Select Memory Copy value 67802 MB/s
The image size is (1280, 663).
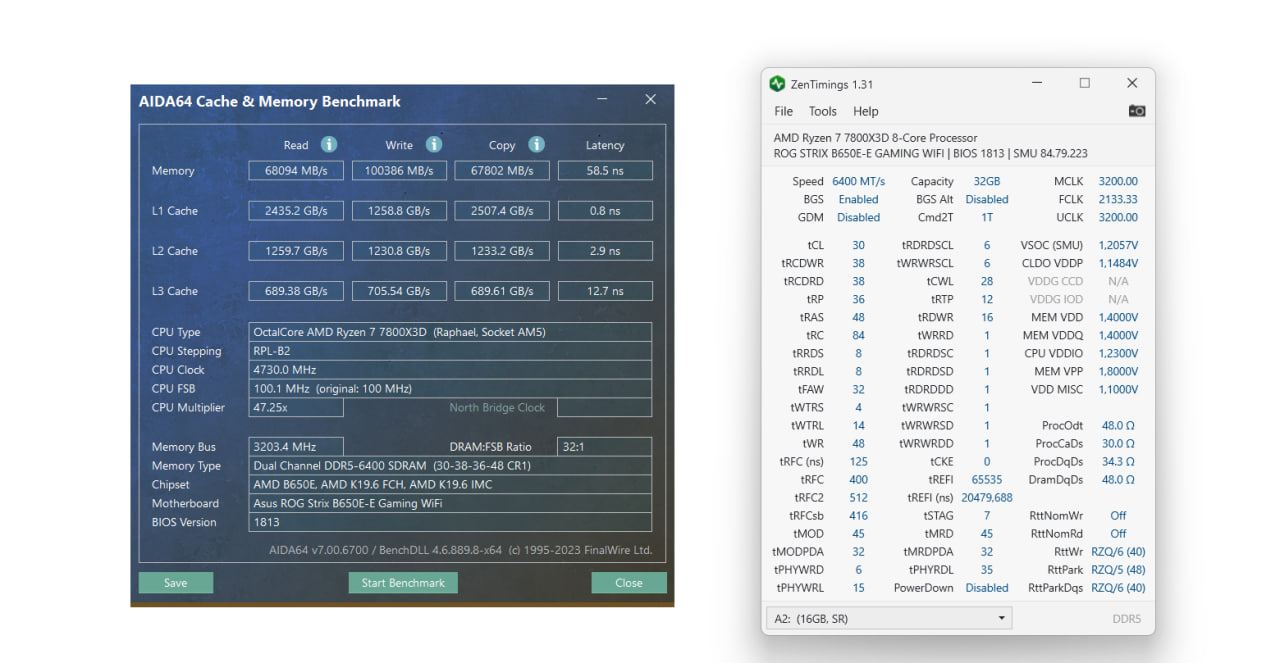(x=502, y=171)
